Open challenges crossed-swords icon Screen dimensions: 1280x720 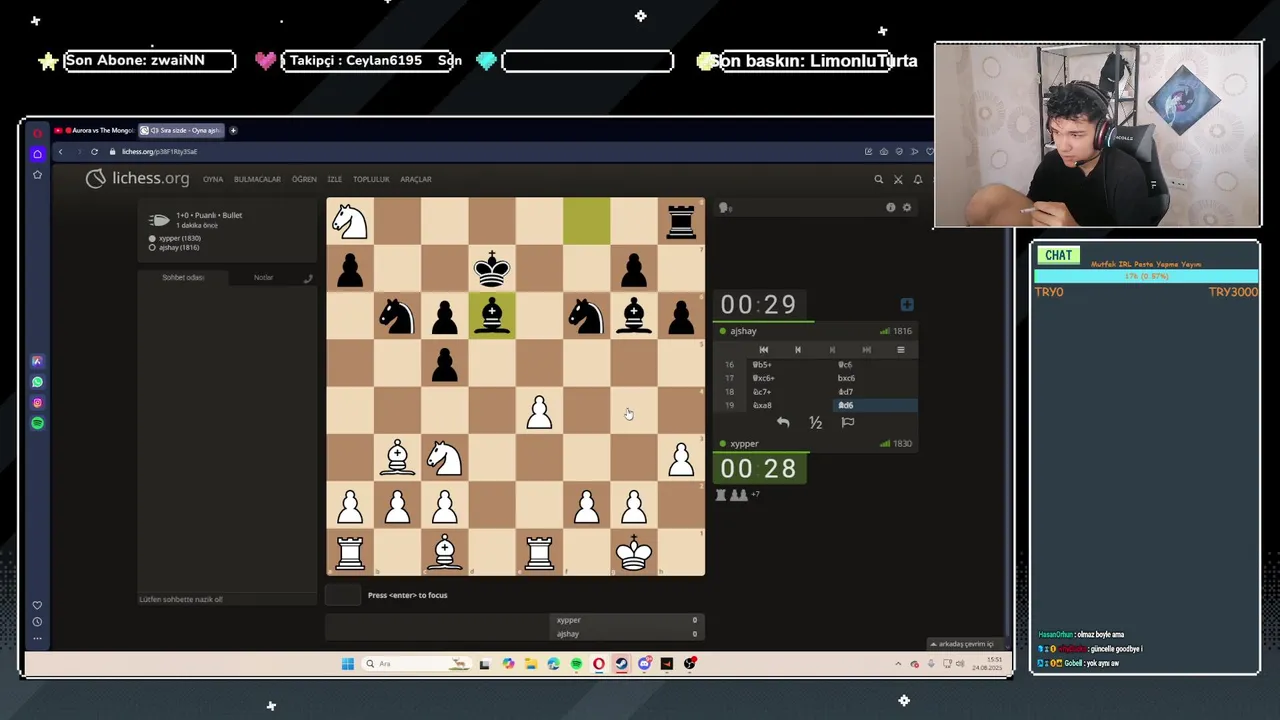click(898, 179)
